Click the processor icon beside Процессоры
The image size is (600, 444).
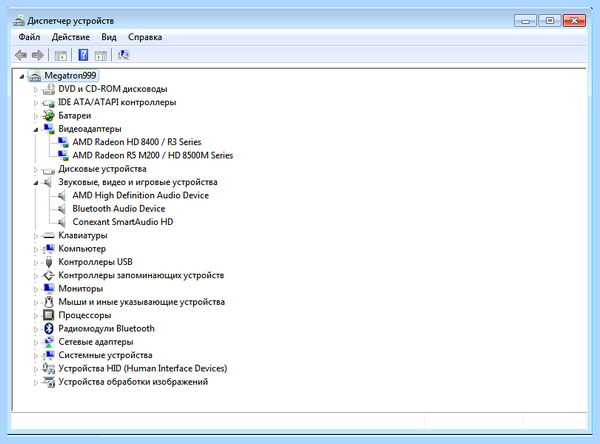pyautogui.click(x=49, y=315)
